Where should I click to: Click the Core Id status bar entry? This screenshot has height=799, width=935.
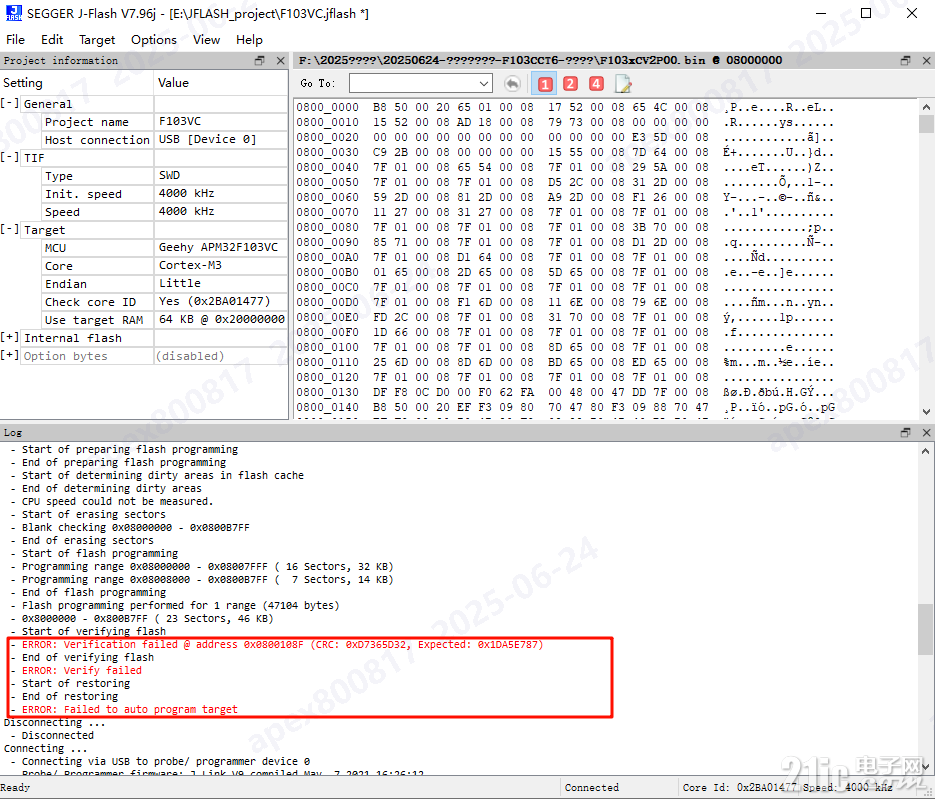click(739, 788)
